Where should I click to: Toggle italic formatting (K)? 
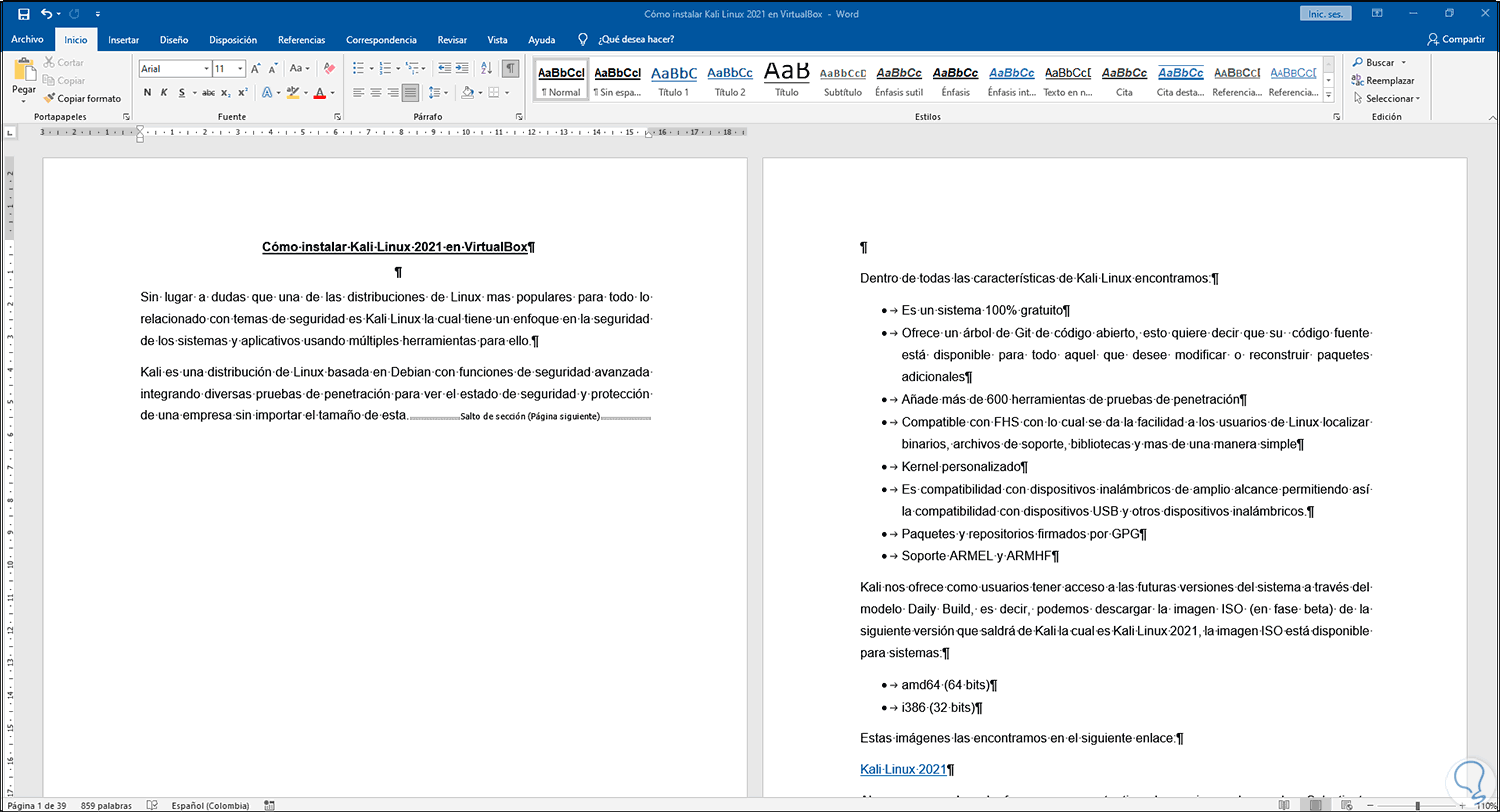(x=164, y=93)
